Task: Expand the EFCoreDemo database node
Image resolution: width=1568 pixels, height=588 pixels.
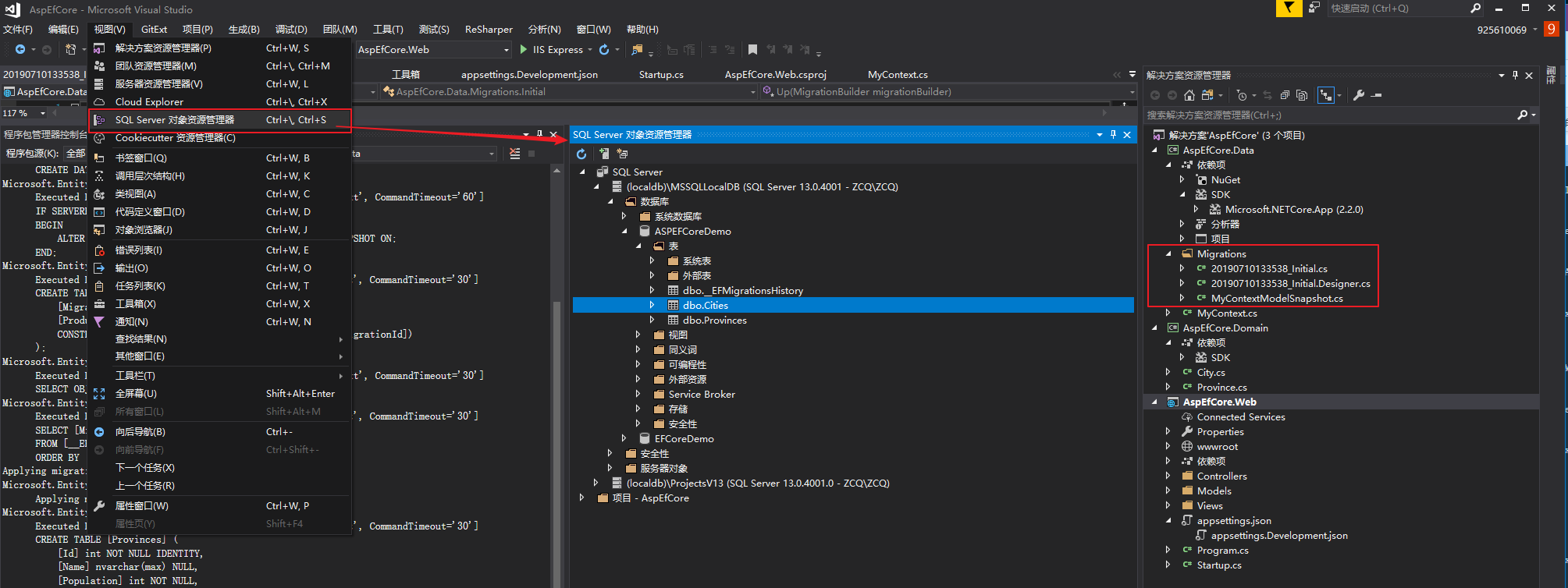Action: (624, 438)
